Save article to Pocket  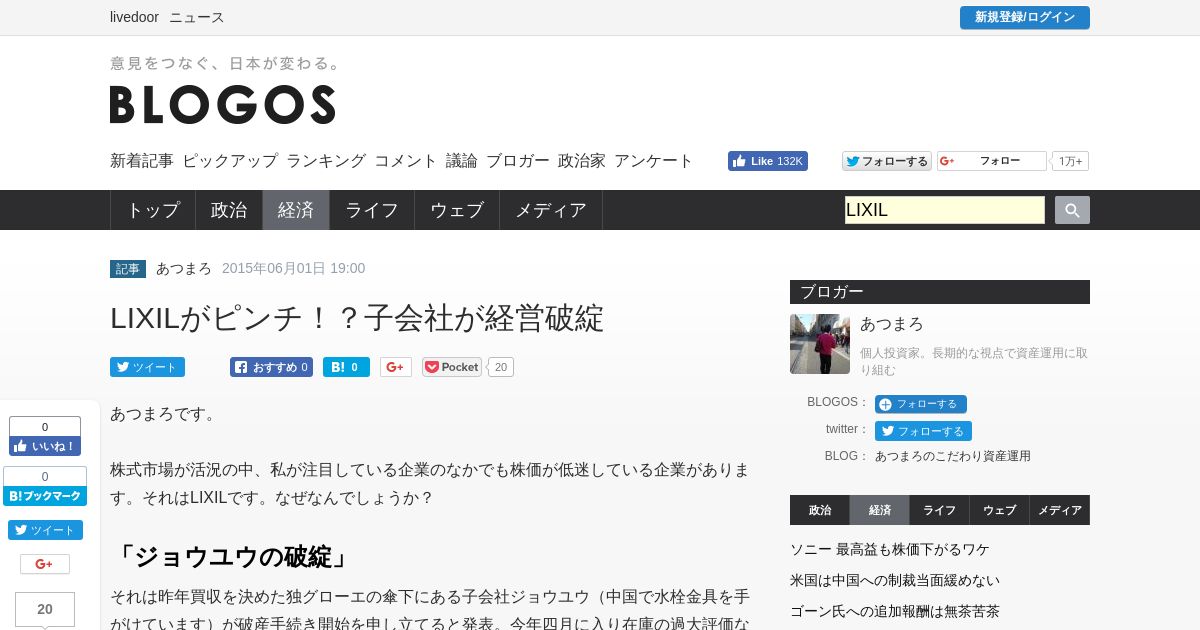(452, 367)
